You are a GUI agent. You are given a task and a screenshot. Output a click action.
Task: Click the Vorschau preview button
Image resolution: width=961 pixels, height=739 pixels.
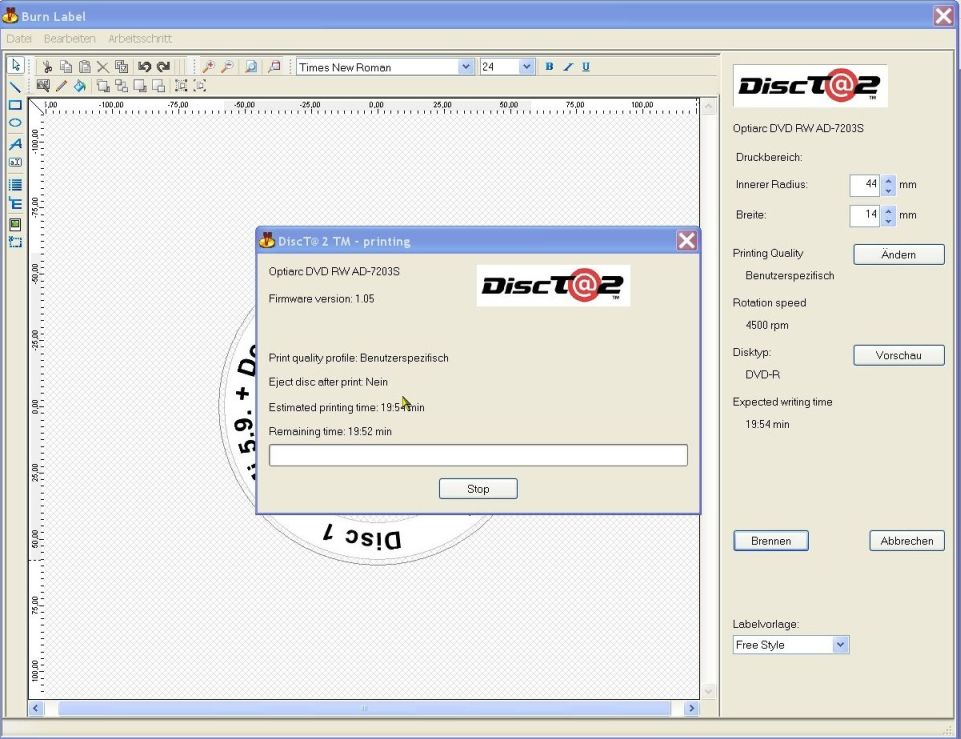[x=898, y=355]
